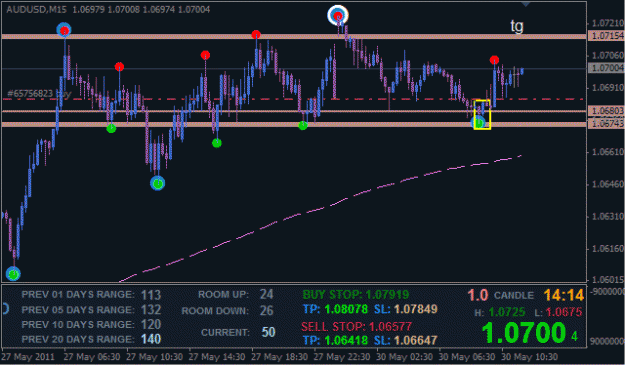This screenshot has height=365, width=625.
Task: Click the large green price 1.0700
Action: coord(524,333)
